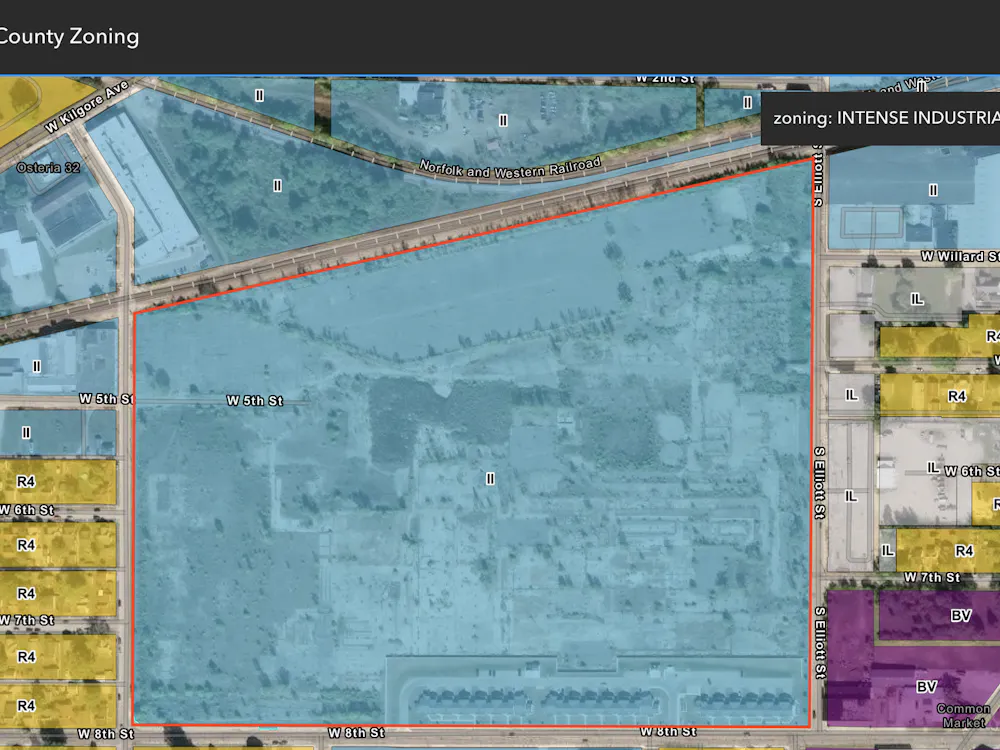Click II label in wooded parcel right of Osteria 32
The image size is (1000, 750).
pyautogui.click(x=277, y=186)
